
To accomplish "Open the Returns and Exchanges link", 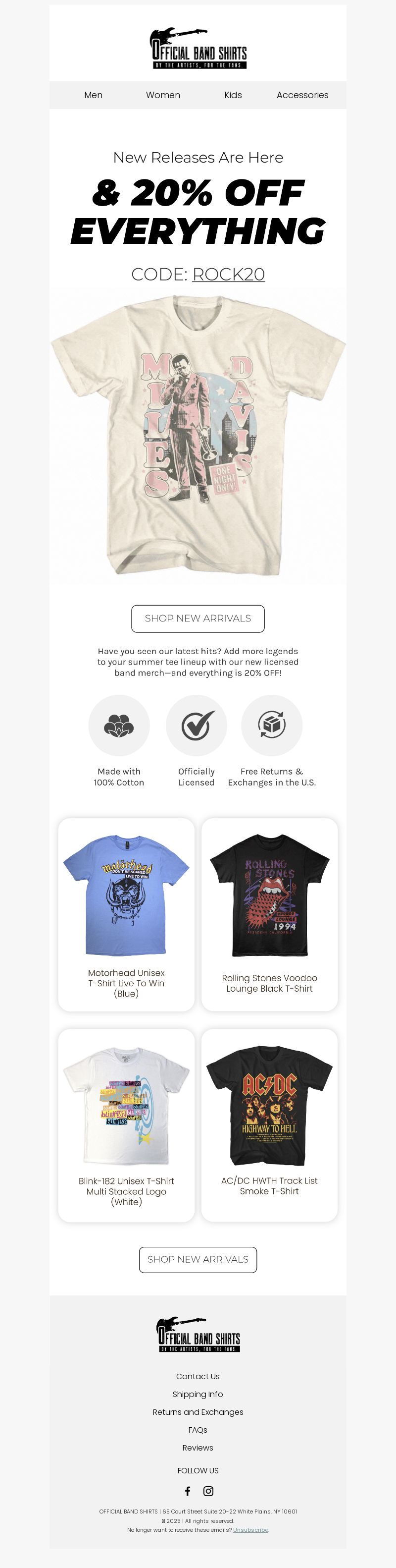I will click(x=198, y=1412).
